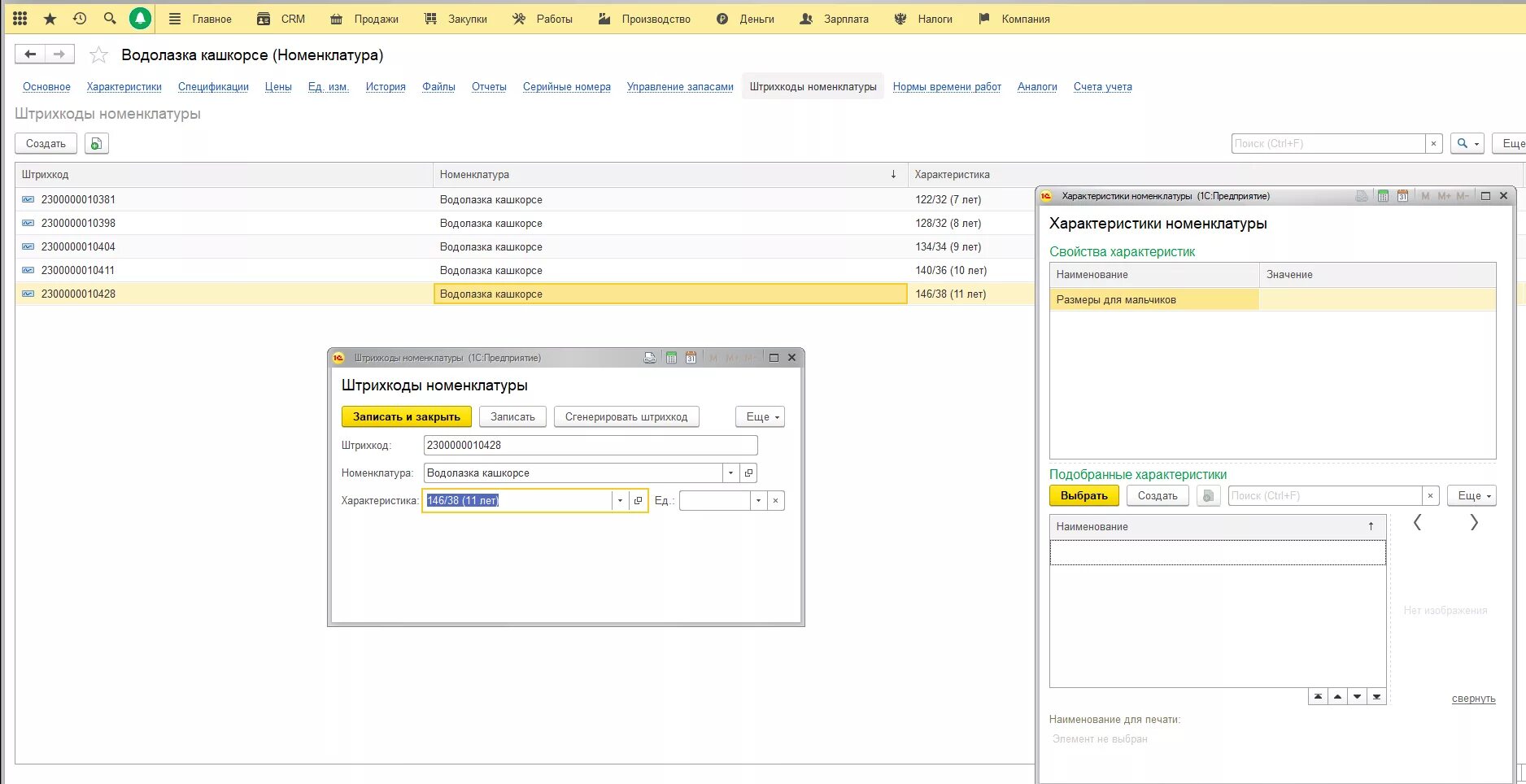The image size is (1526, 784).
Task: Focus the main list Поиск field
Action: pyautogui.click(x=1328, y=144)
